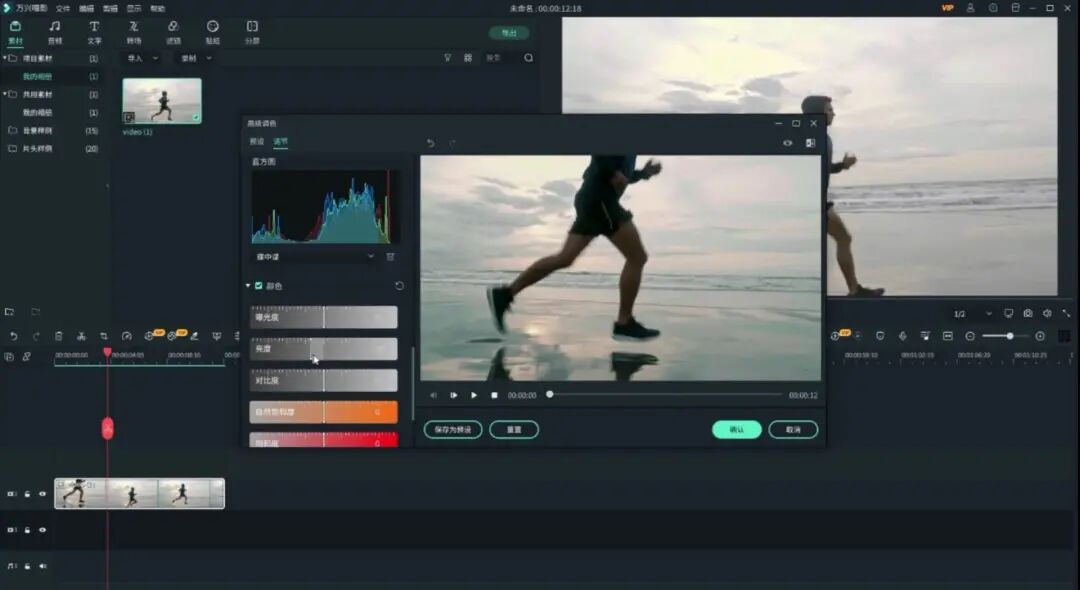
Task: Open the 导入 import dropdown
Action: point(143,59)
